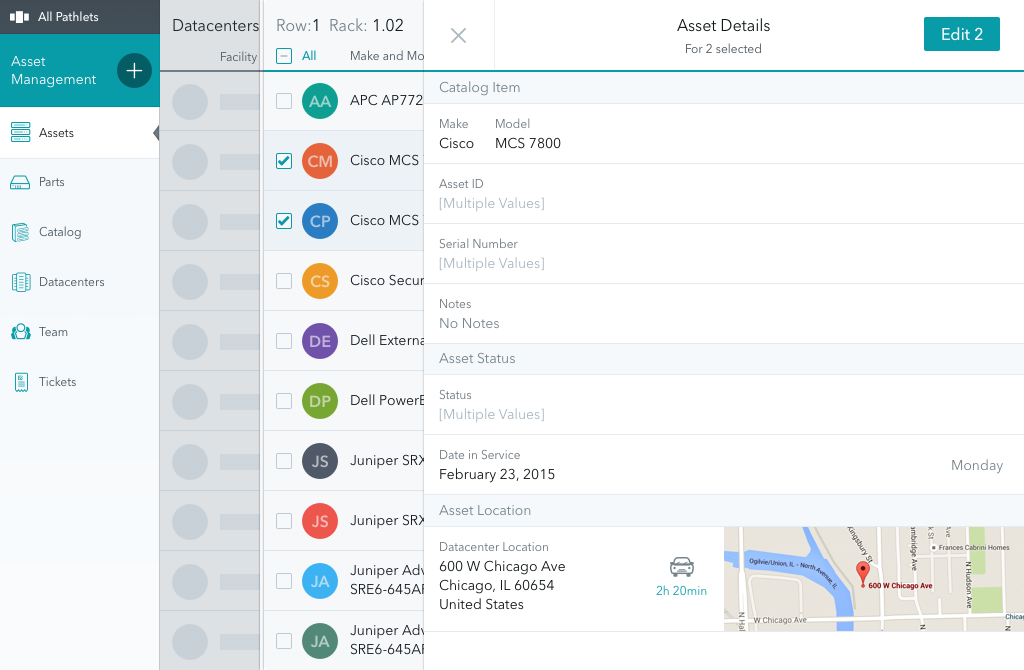
Task: Collapse the Catalog Item section
Action: tap(480, 87)
